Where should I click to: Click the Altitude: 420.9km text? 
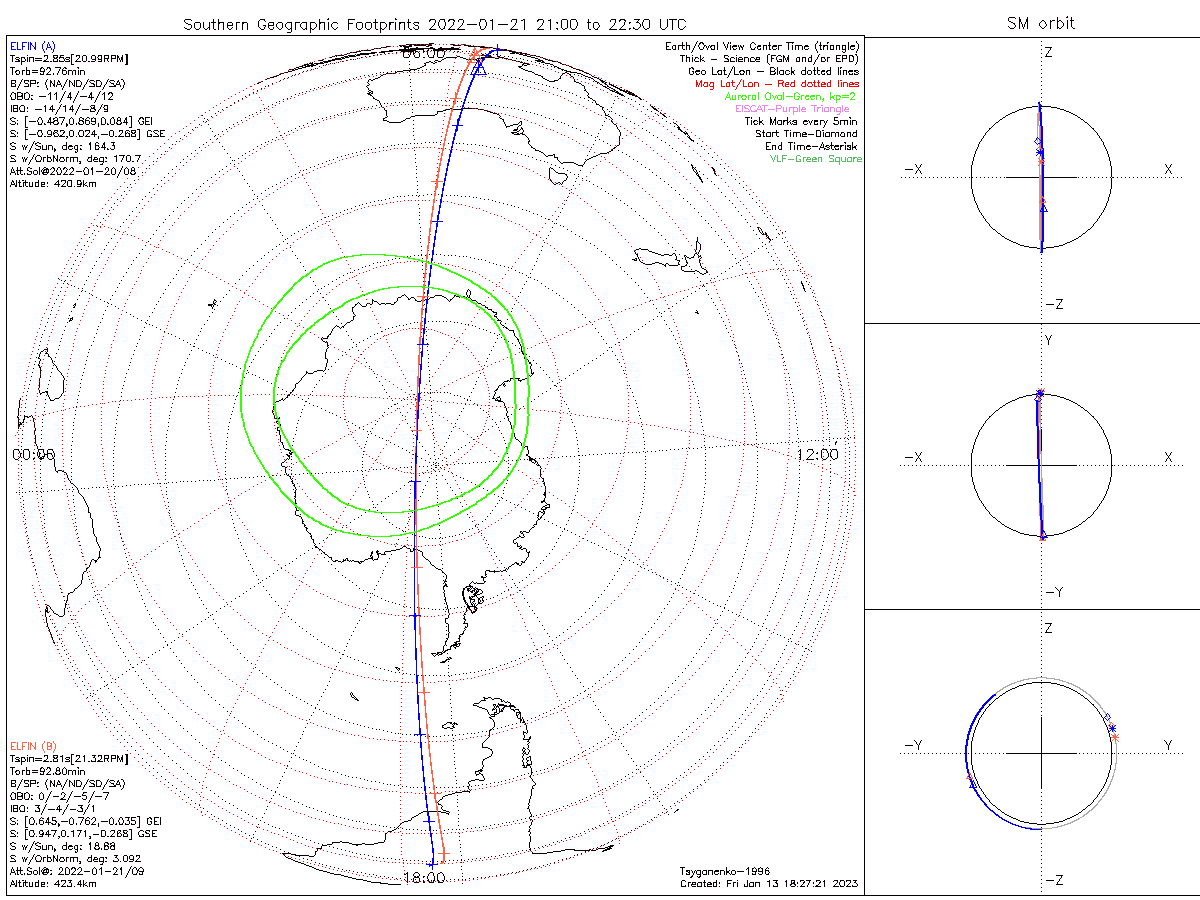click(52, 184)
